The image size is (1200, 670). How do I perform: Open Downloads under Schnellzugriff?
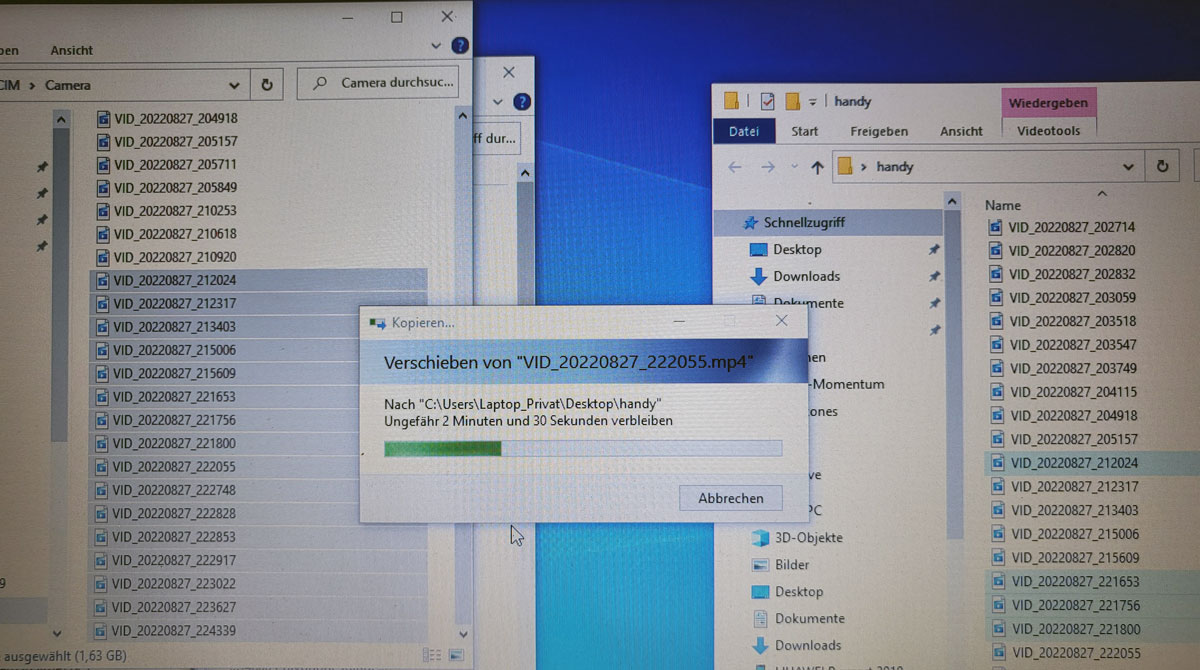click(x=806, y=276)
